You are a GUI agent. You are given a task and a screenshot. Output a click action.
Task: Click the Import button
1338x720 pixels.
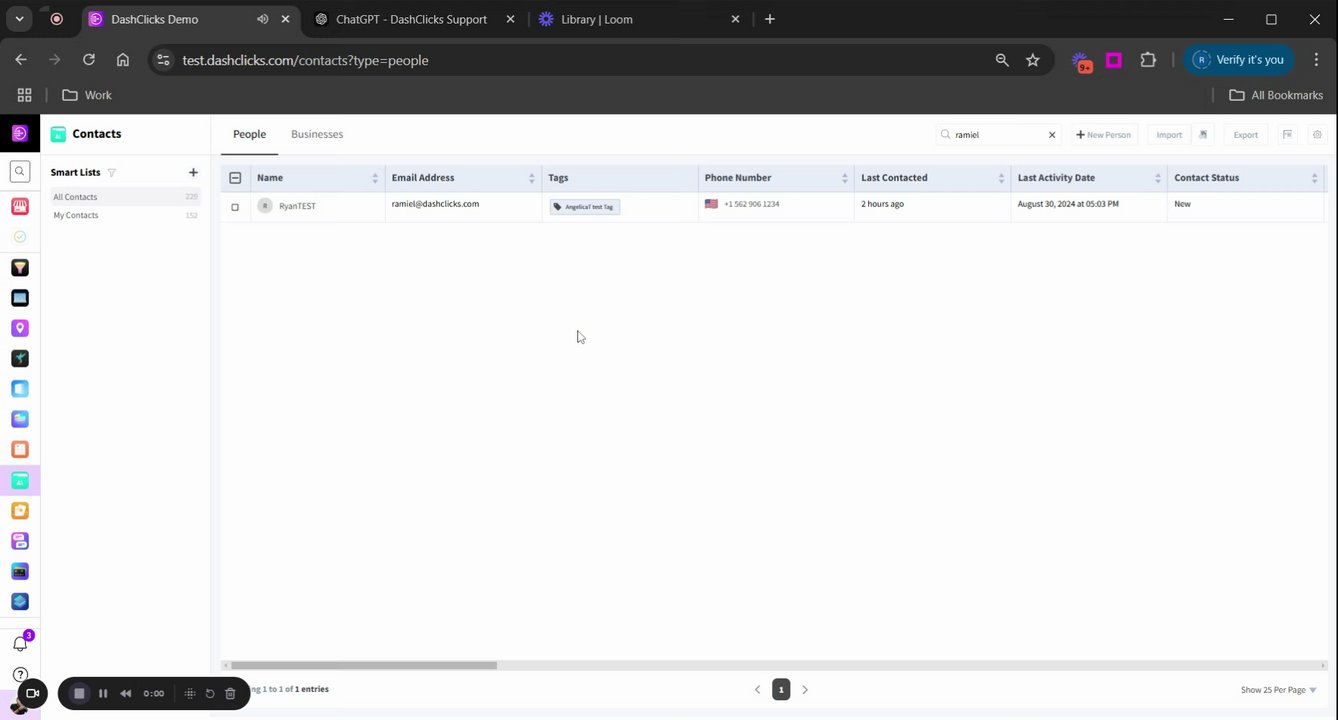point(1169,134)
